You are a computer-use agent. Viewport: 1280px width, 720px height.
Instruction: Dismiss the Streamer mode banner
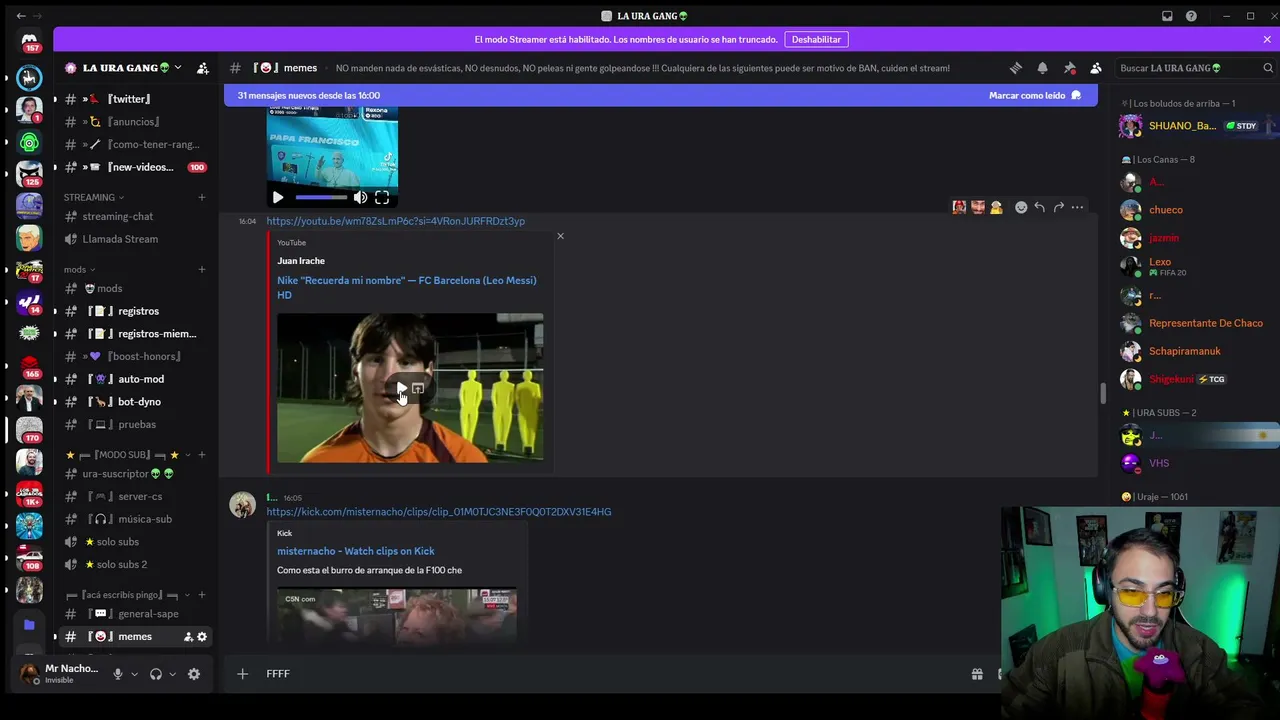pos(1267,39)
